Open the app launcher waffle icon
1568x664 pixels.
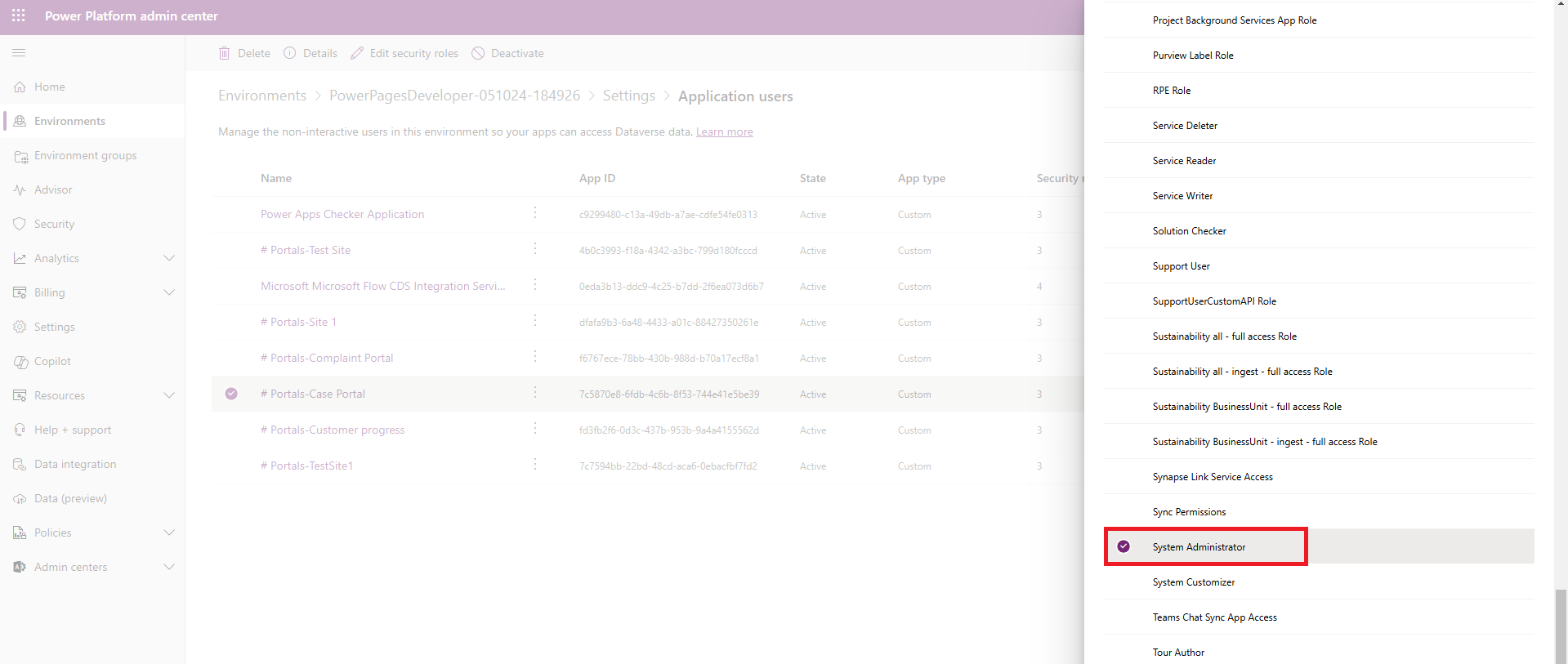pyautogui.click(x=19, y=16)
